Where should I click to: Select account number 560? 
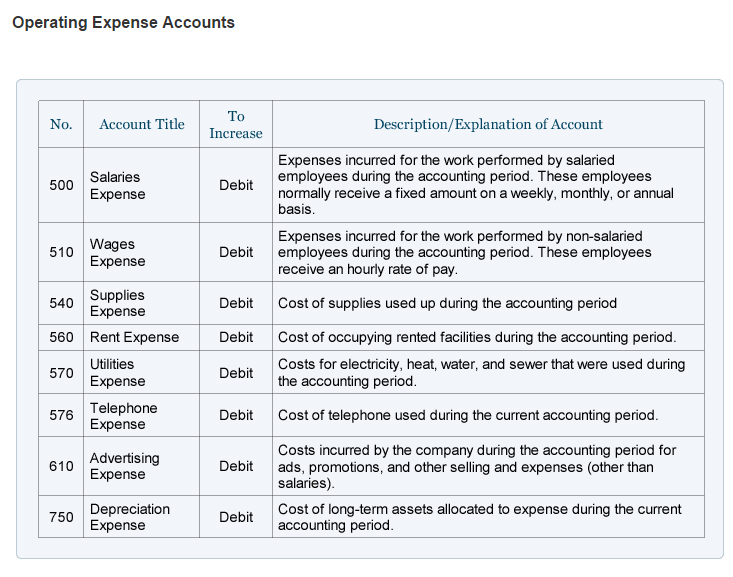coord(61,337)
